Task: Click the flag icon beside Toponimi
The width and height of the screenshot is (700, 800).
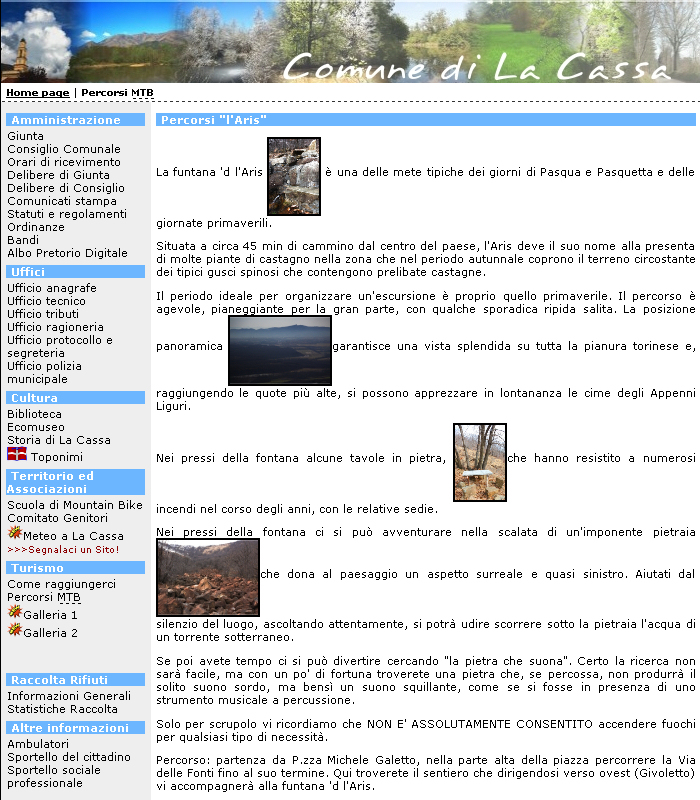Action: coord(16,455)
